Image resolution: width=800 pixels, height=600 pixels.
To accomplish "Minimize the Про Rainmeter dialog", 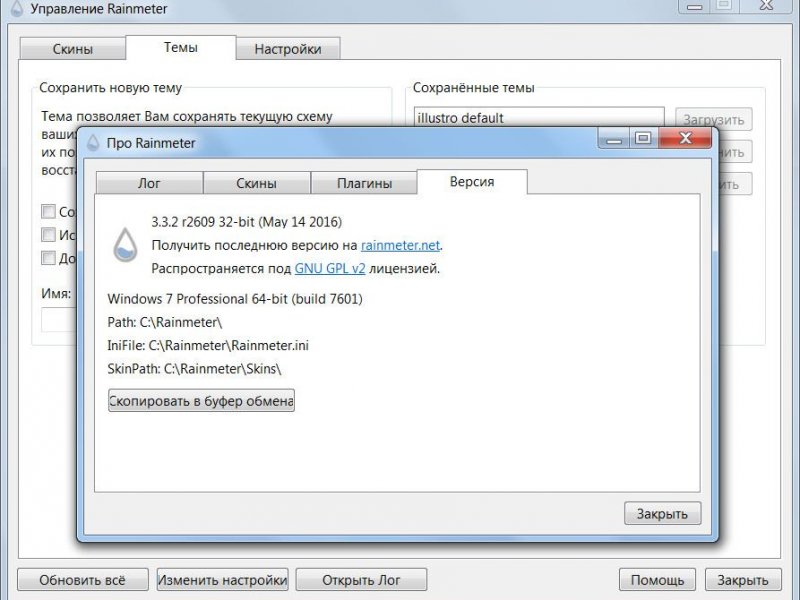I will tap(614, 138).
